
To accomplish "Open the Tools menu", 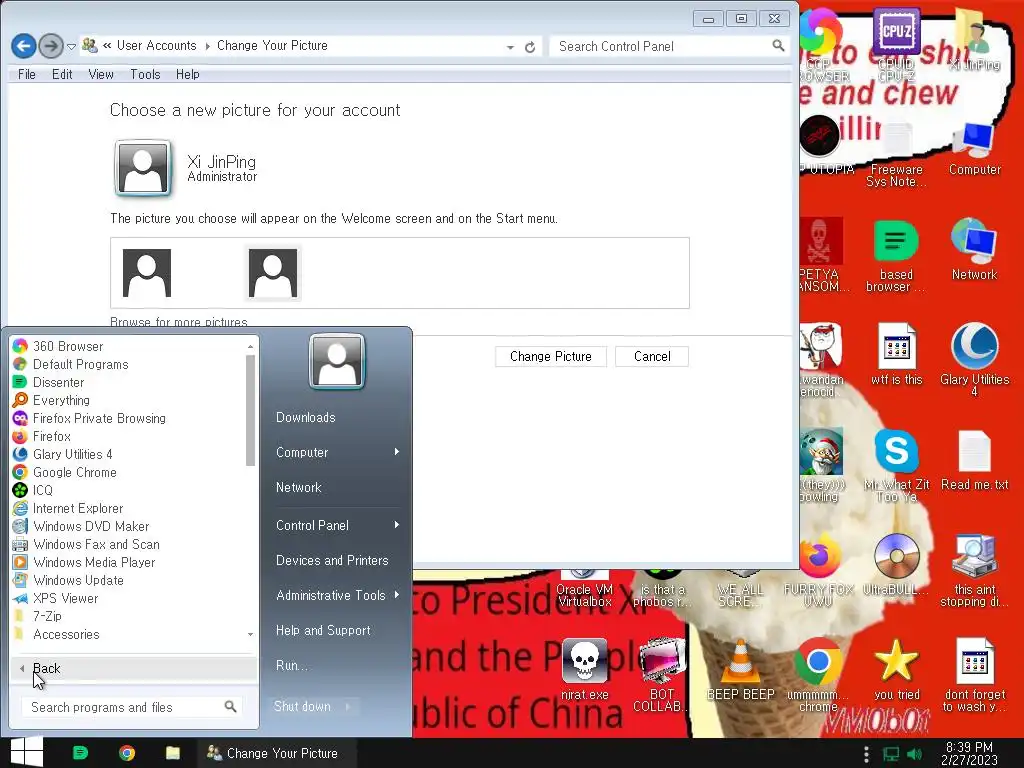I will click(145, 74).
